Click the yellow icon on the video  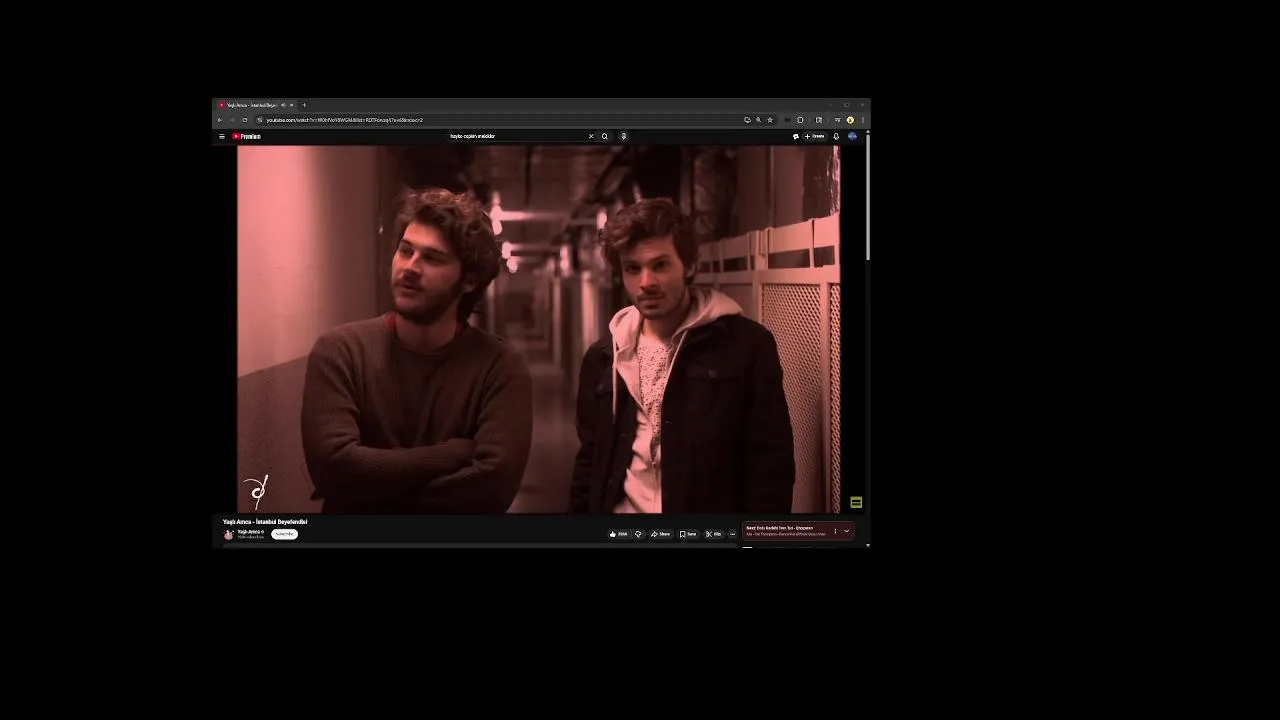tap(856, 502)
